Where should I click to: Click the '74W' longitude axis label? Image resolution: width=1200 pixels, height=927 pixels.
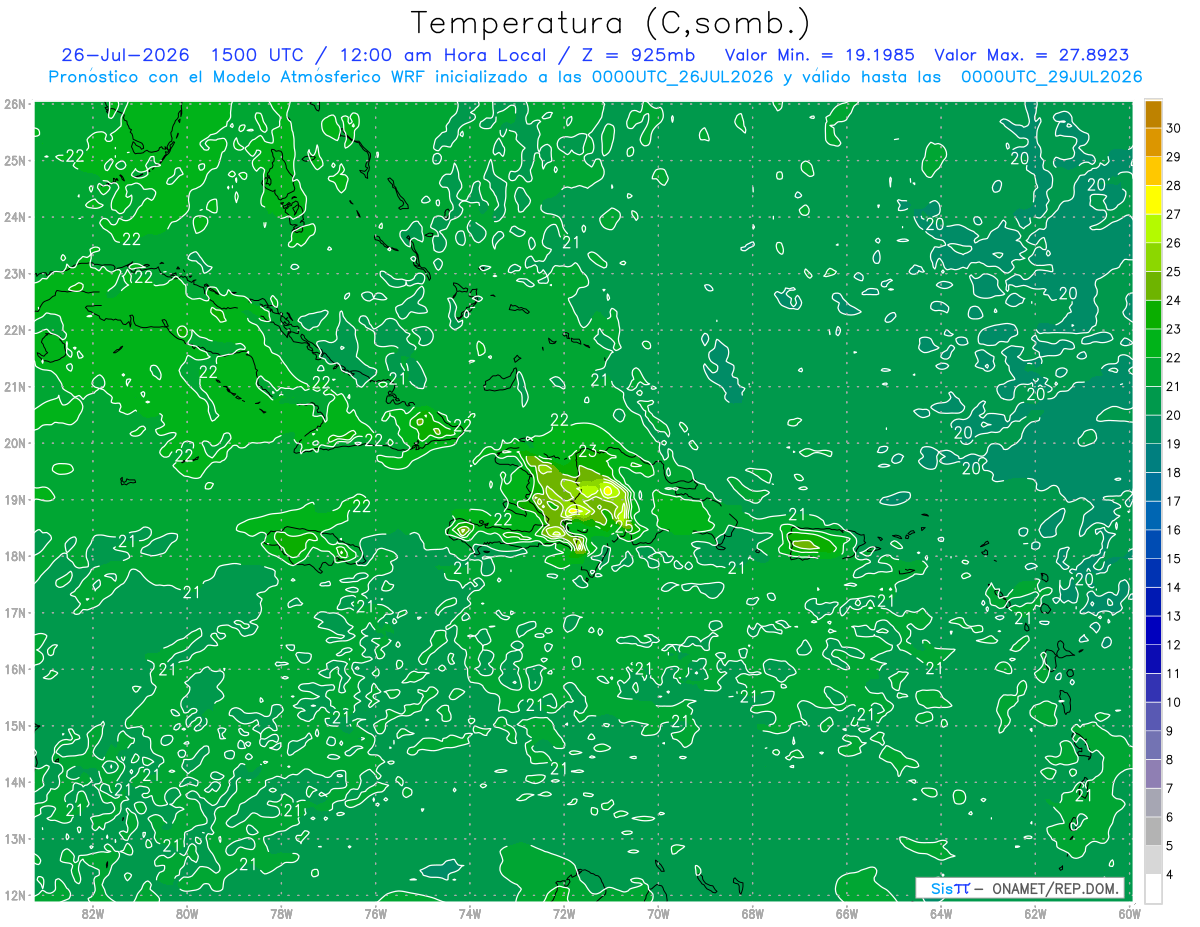click(470, 912)
